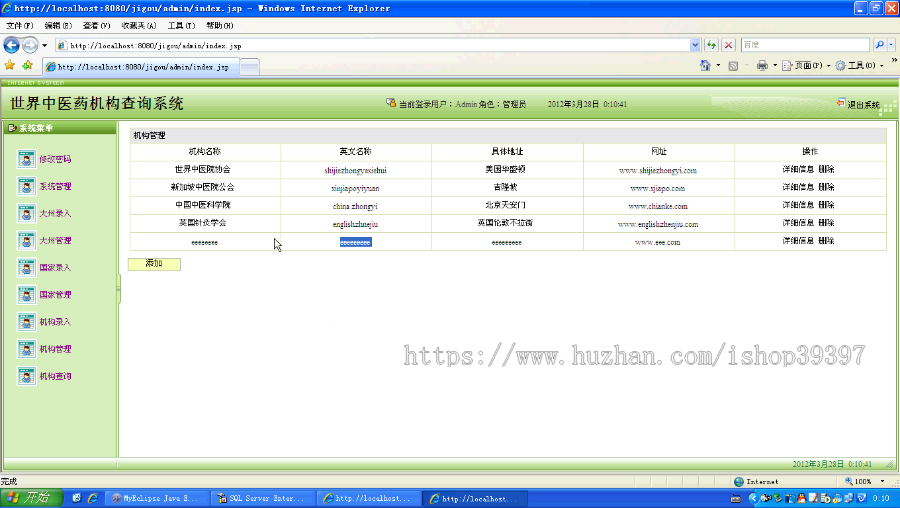Click the icon beside 机构录入

pyautogui.click(x=26, y=321)
